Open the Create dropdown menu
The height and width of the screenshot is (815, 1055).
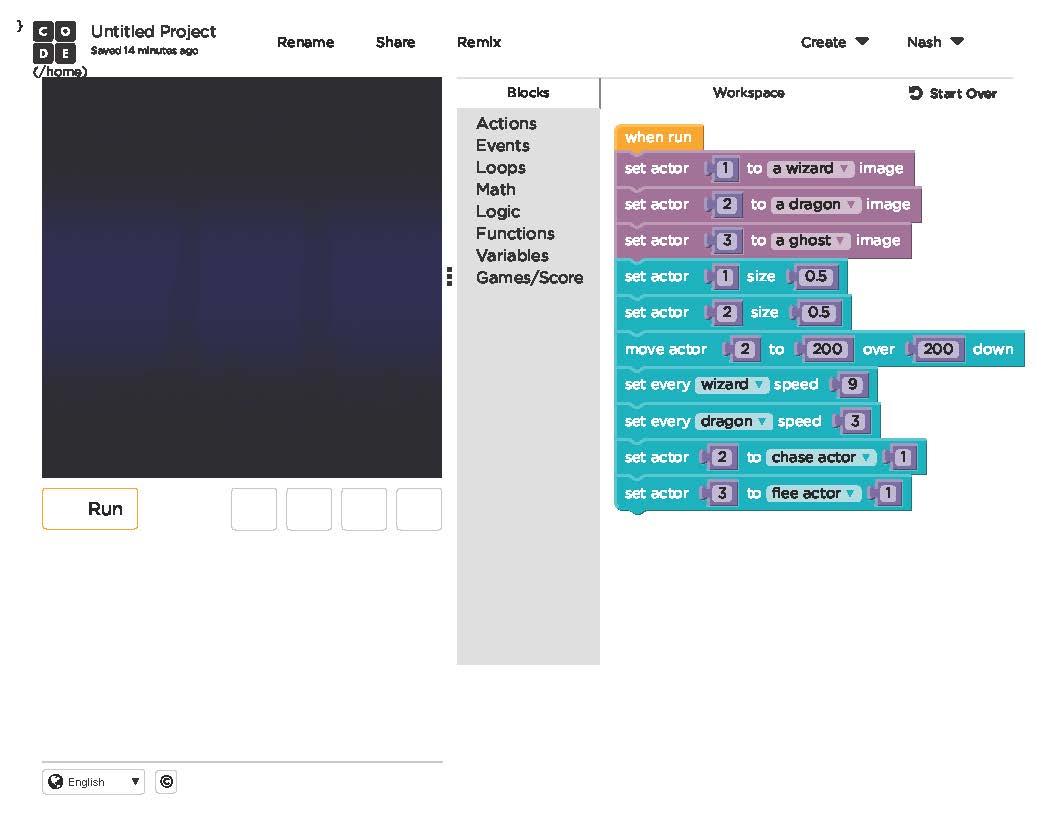(835, 42)
